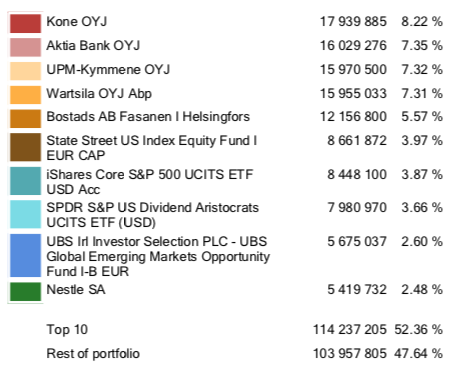Select the 8.22 % Kone percentage
Viewport: 464px width, 375px height.
pyautogui.click(x=422, y=22)
